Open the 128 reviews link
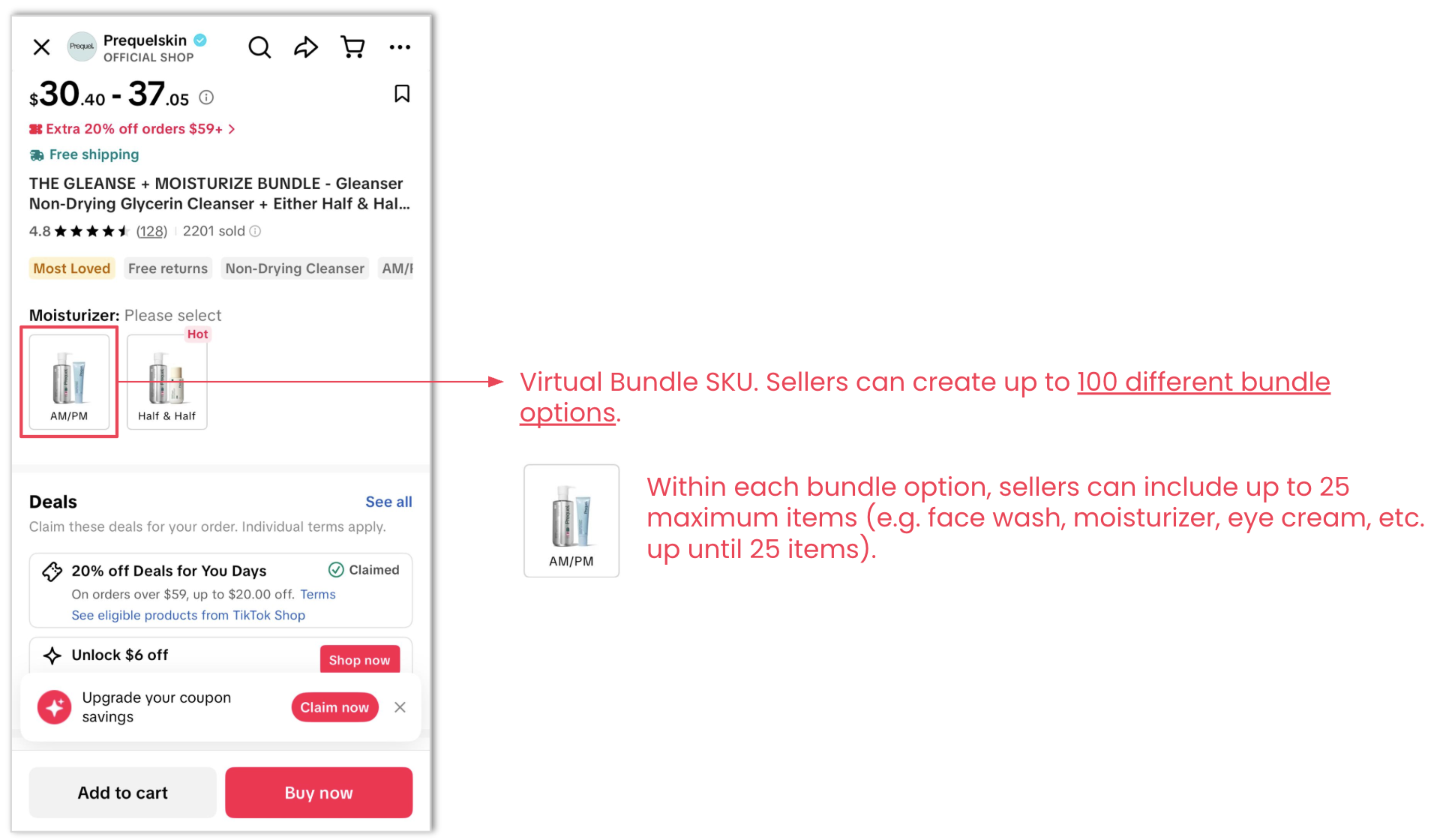Viewport: 1440px width, 840px height. pyautogui.click(x=151, y=231)
